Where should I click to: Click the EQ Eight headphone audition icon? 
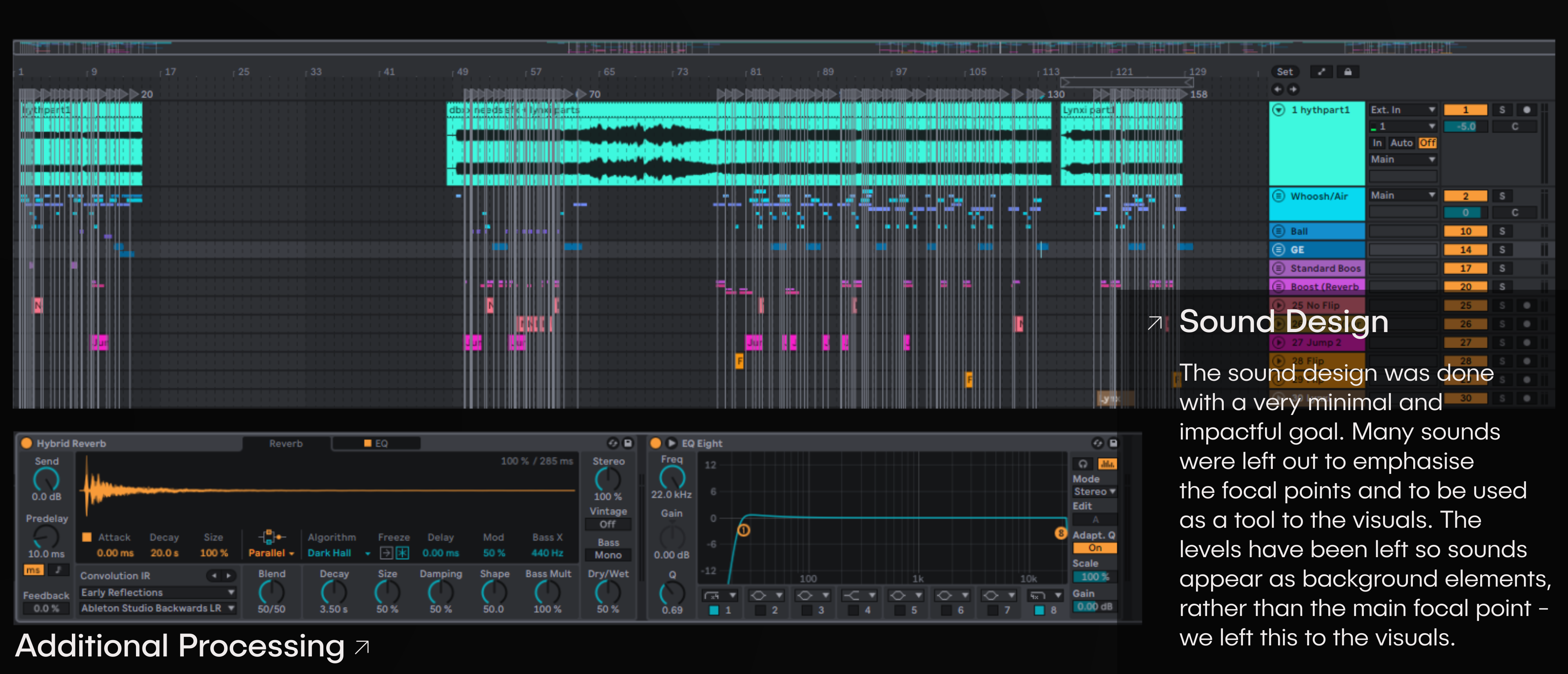pos(1083,464)
